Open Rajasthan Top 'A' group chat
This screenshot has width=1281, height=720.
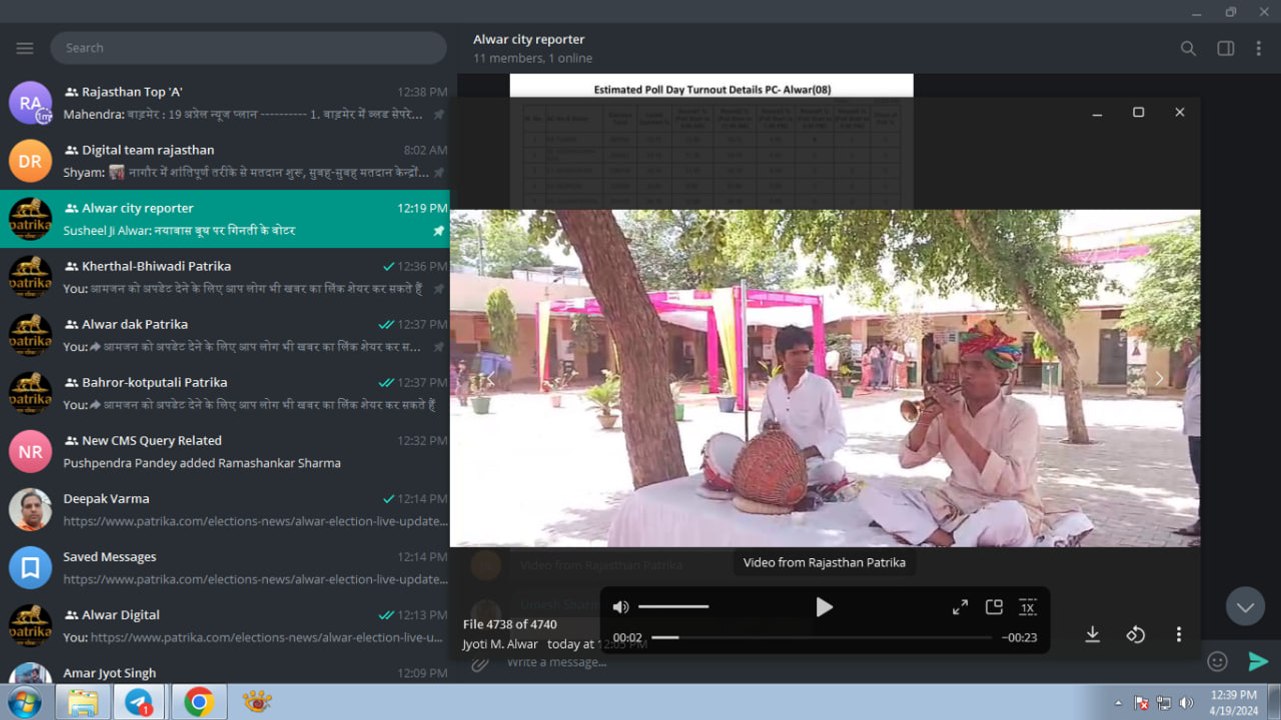225,103
